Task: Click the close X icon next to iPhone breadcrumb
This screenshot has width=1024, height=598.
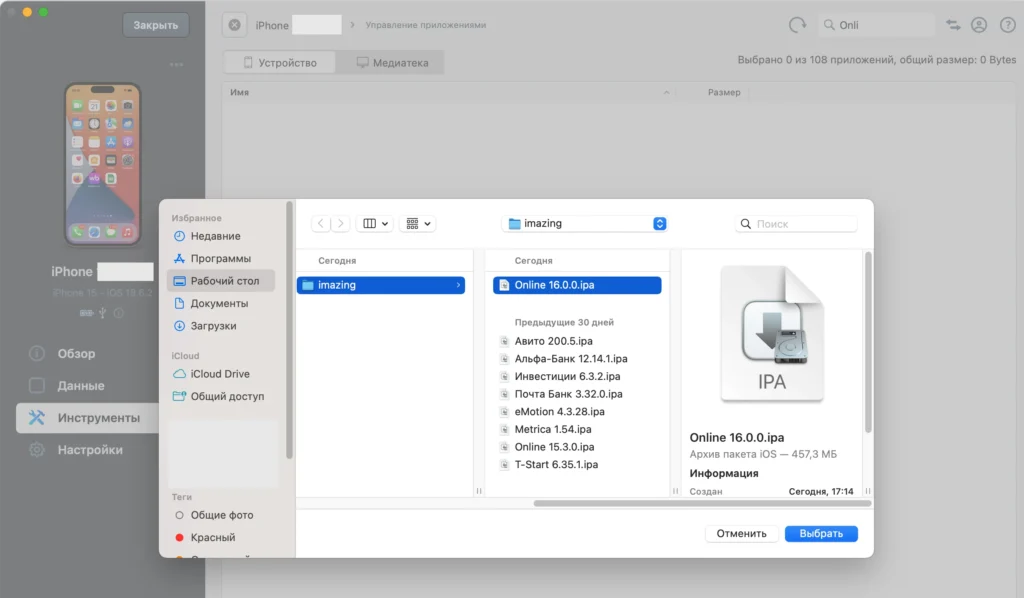Action: 234,25
